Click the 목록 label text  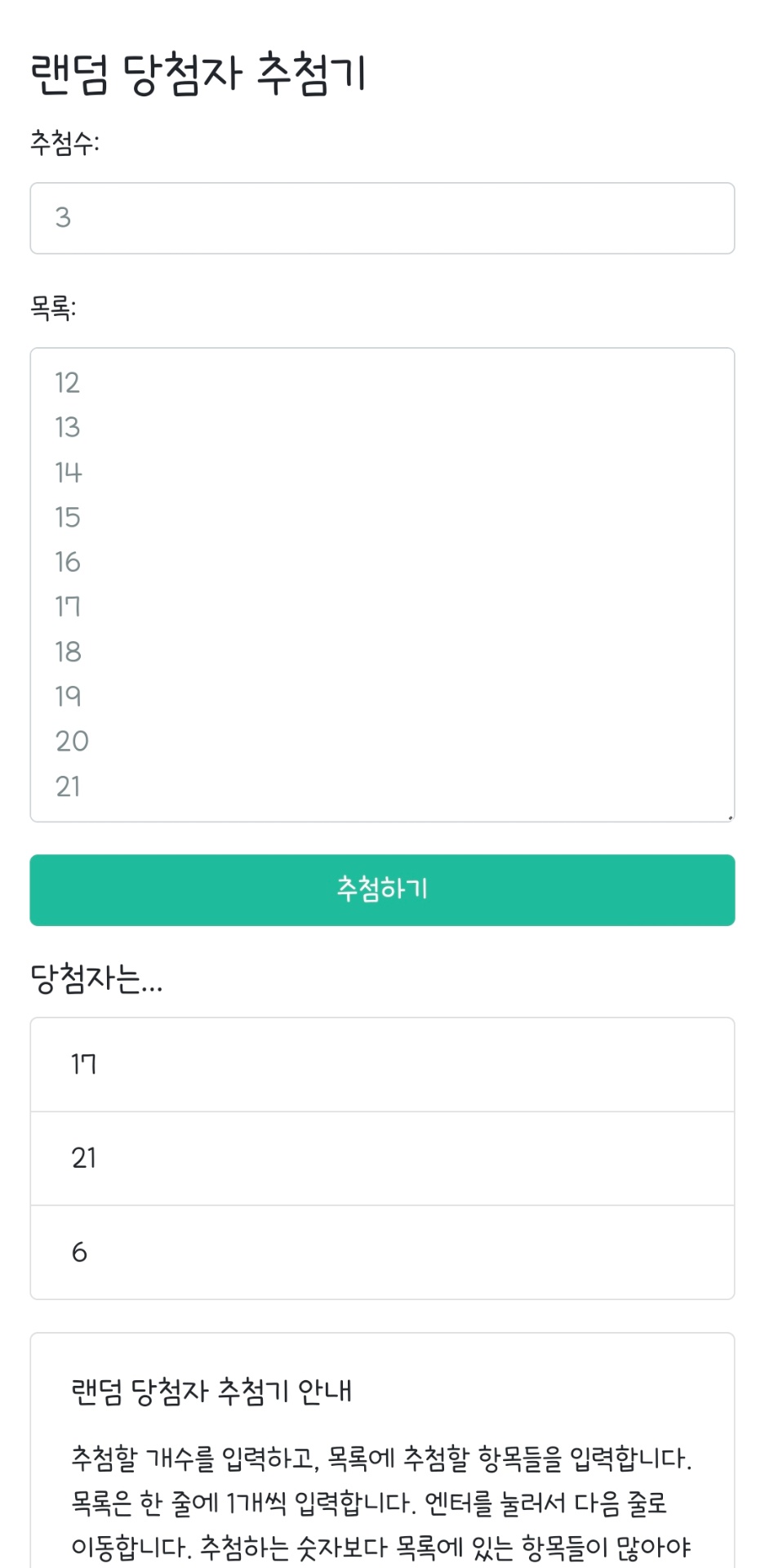pos(53,308)
